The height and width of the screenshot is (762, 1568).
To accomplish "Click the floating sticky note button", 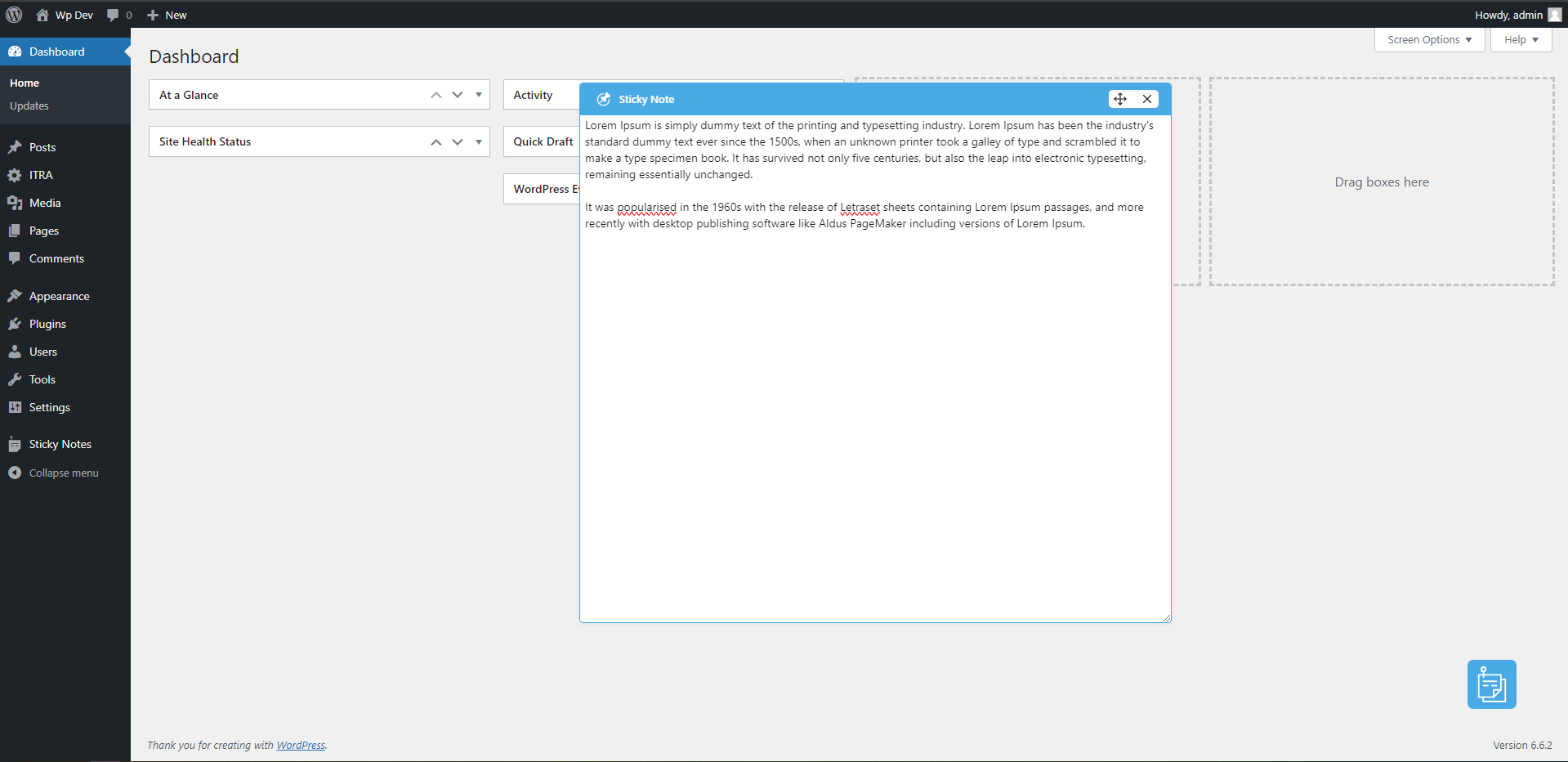I will pyautogui.click(x=1491, y=684).
